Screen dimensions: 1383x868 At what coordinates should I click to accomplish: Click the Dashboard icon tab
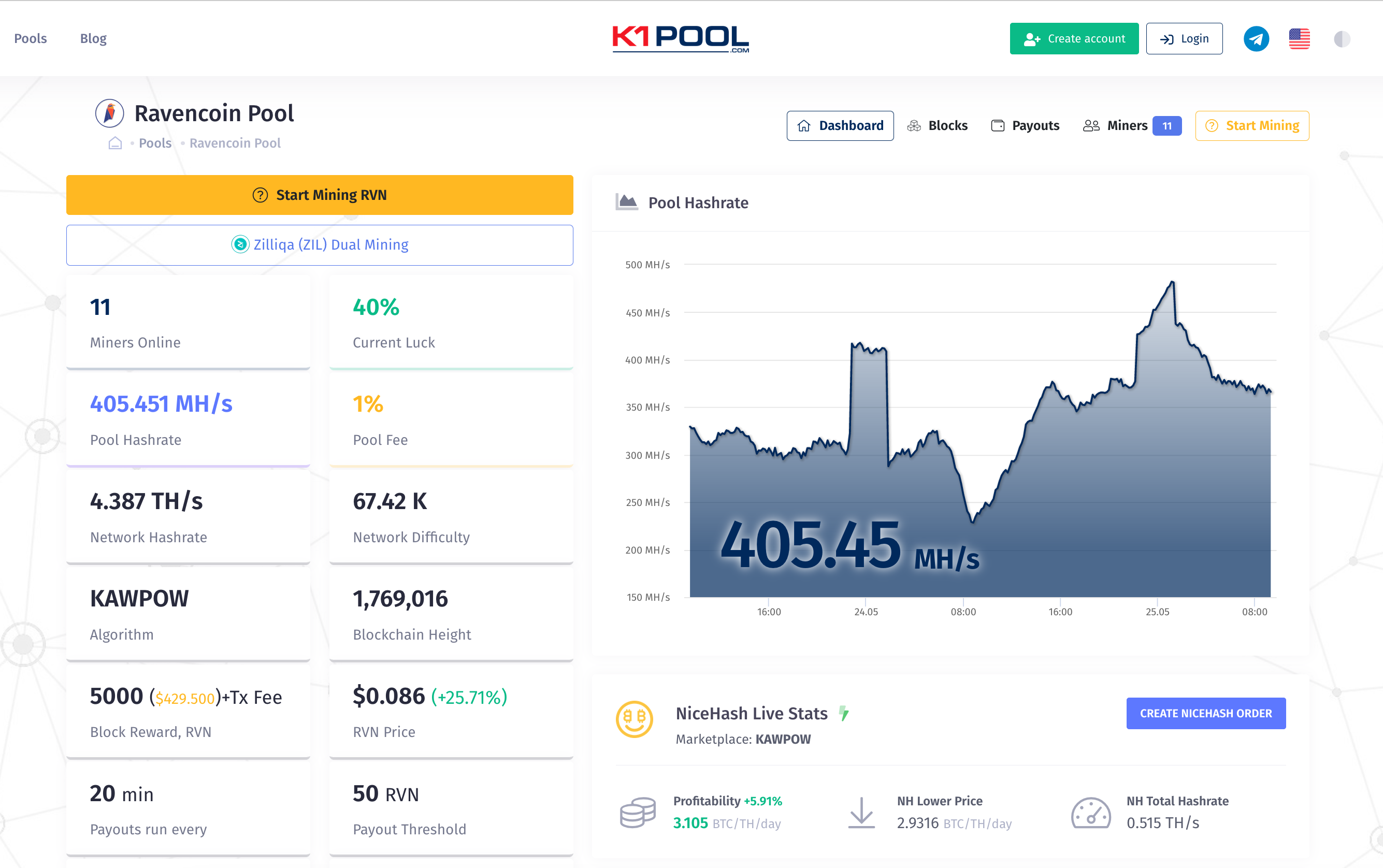pos(841,125)
